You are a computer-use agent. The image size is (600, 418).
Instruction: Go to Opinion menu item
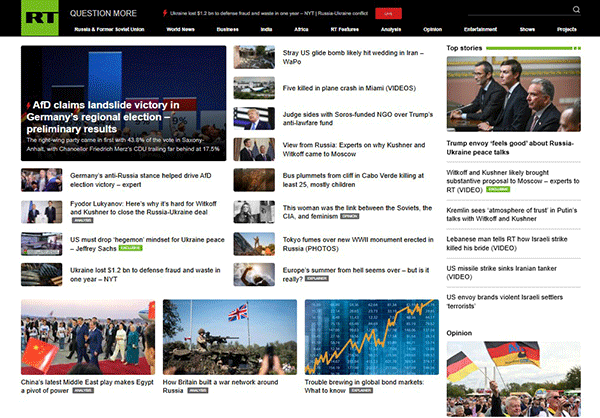[x=432, y=29]
